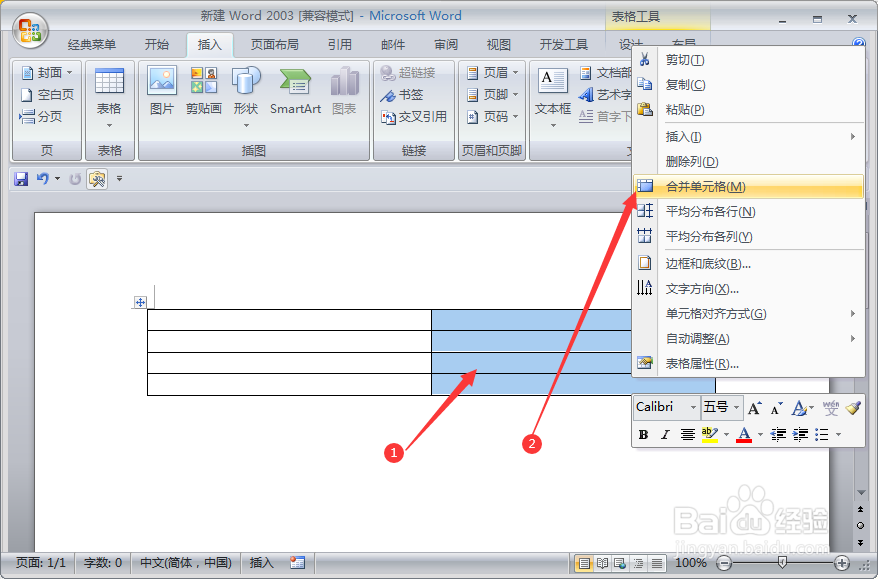This screenshot has height=579, width=878.
Task: Insert a hyperlink (超链接)
Action: (408, 73)
